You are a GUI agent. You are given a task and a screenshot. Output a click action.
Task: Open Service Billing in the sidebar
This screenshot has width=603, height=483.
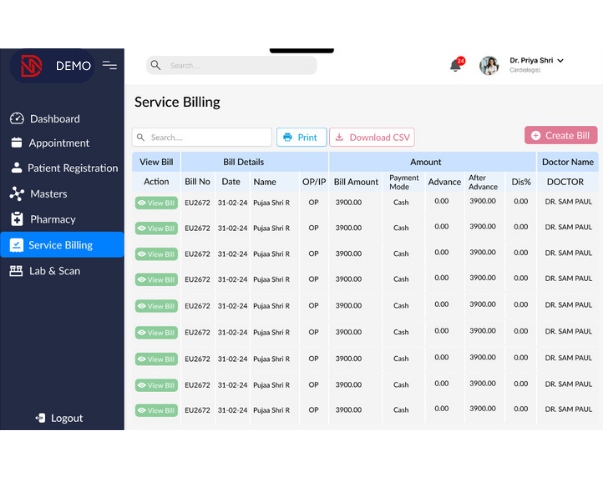(61, 245)
